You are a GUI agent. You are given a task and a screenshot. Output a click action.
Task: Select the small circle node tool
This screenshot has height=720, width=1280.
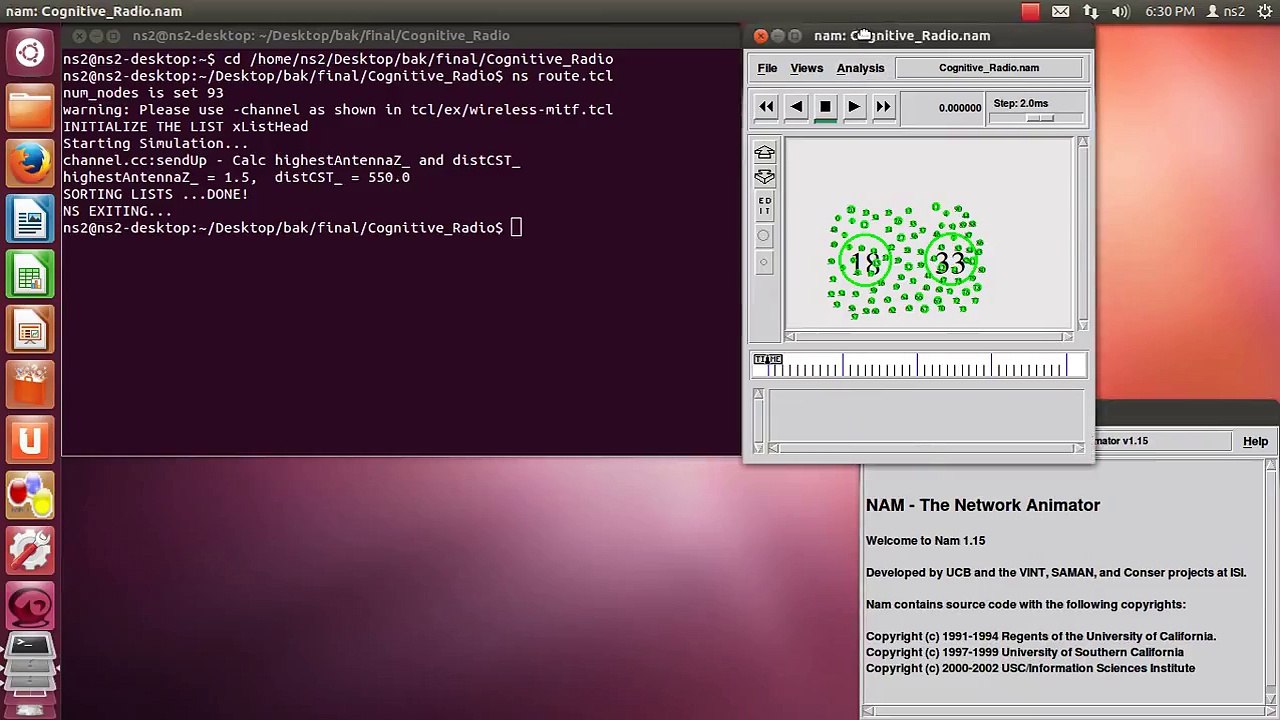pyautogui.click(x=763, y=262)
